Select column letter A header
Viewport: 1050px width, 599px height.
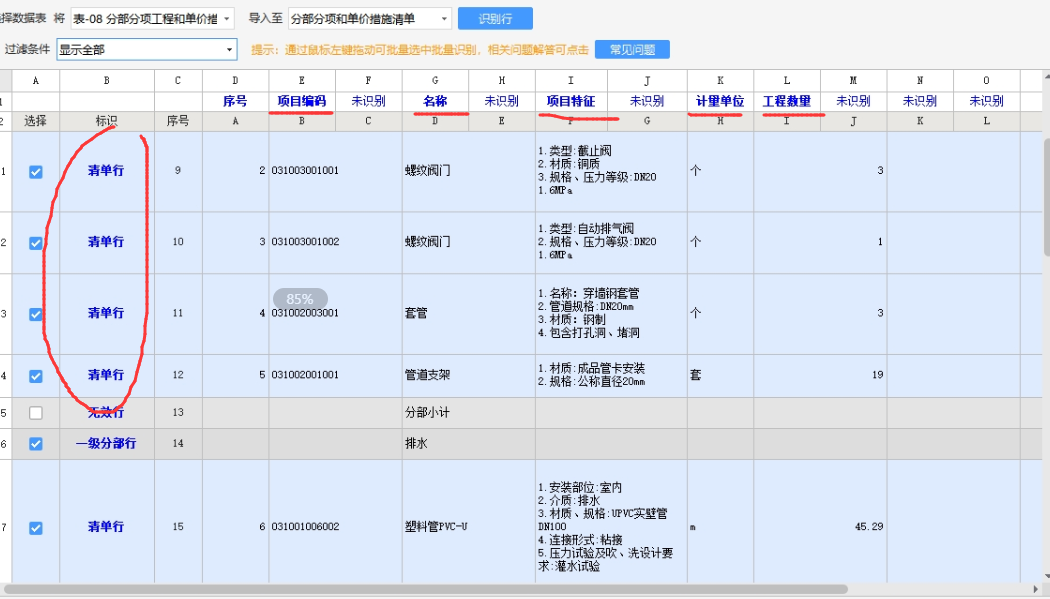point(35,80)
